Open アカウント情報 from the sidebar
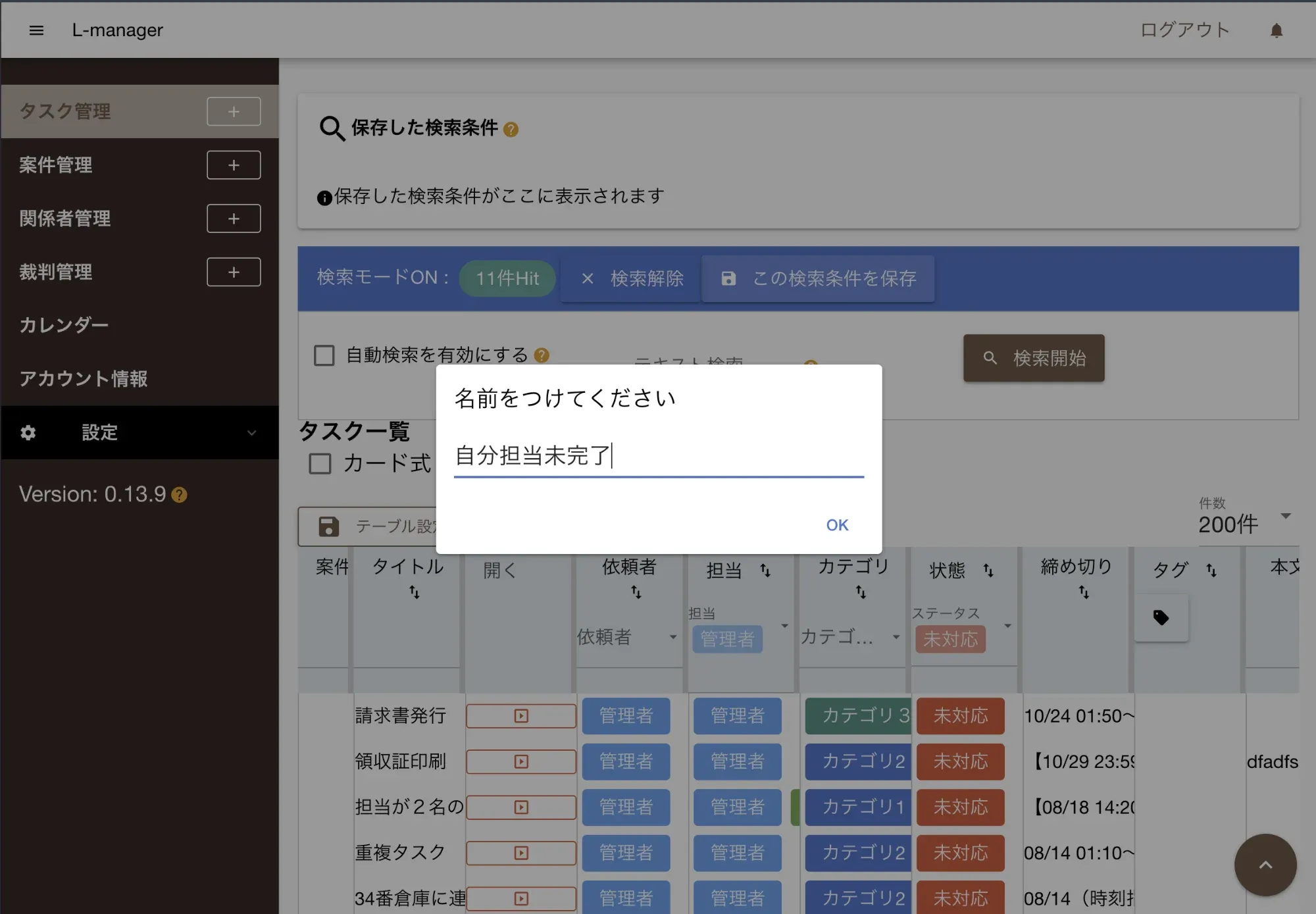 pos(83,379)
